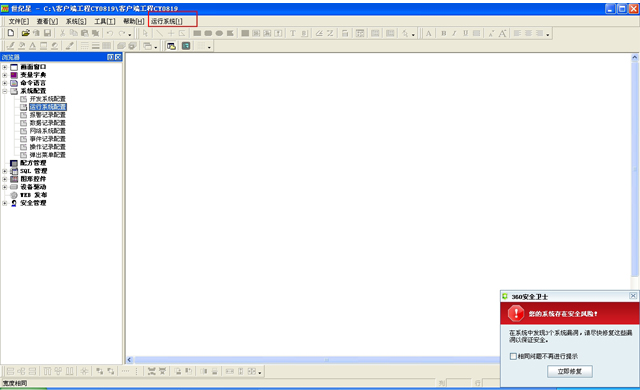Open the 工具[T] menu

point(104,21)
